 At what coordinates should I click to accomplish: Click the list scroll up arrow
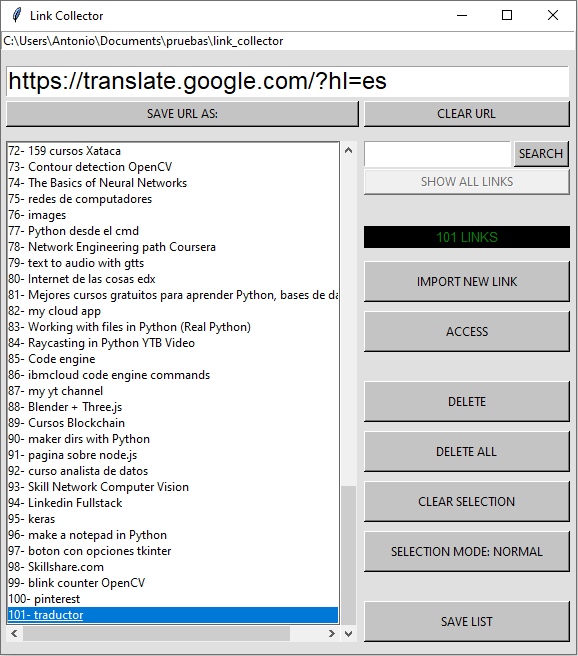pos(348,150)
